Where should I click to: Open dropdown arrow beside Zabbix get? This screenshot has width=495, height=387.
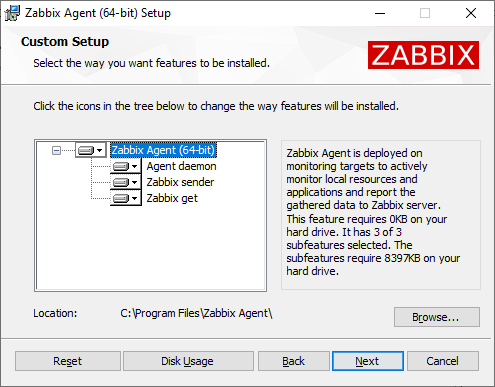tap(134, 198)
